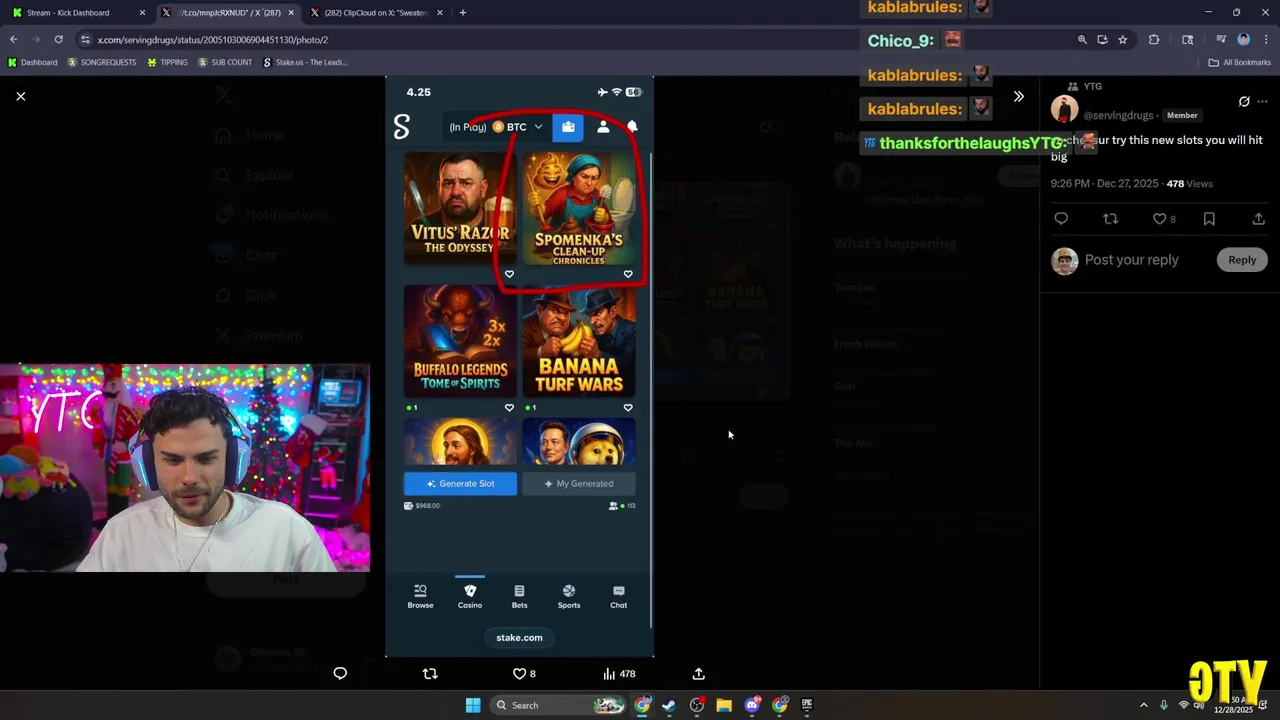The height and width of the screenshot is (720, 1280).
Task: Favorite heart under Banana Turf Wars slot
Action: [628, 408]
